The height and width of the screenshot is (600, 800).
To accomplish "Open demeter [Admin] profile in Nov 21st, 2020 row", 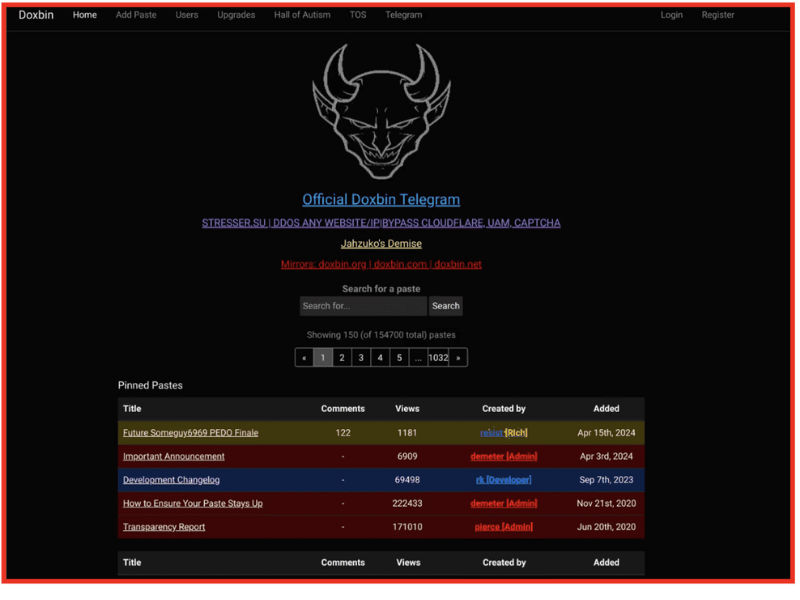I will click(x=504, y=504).
